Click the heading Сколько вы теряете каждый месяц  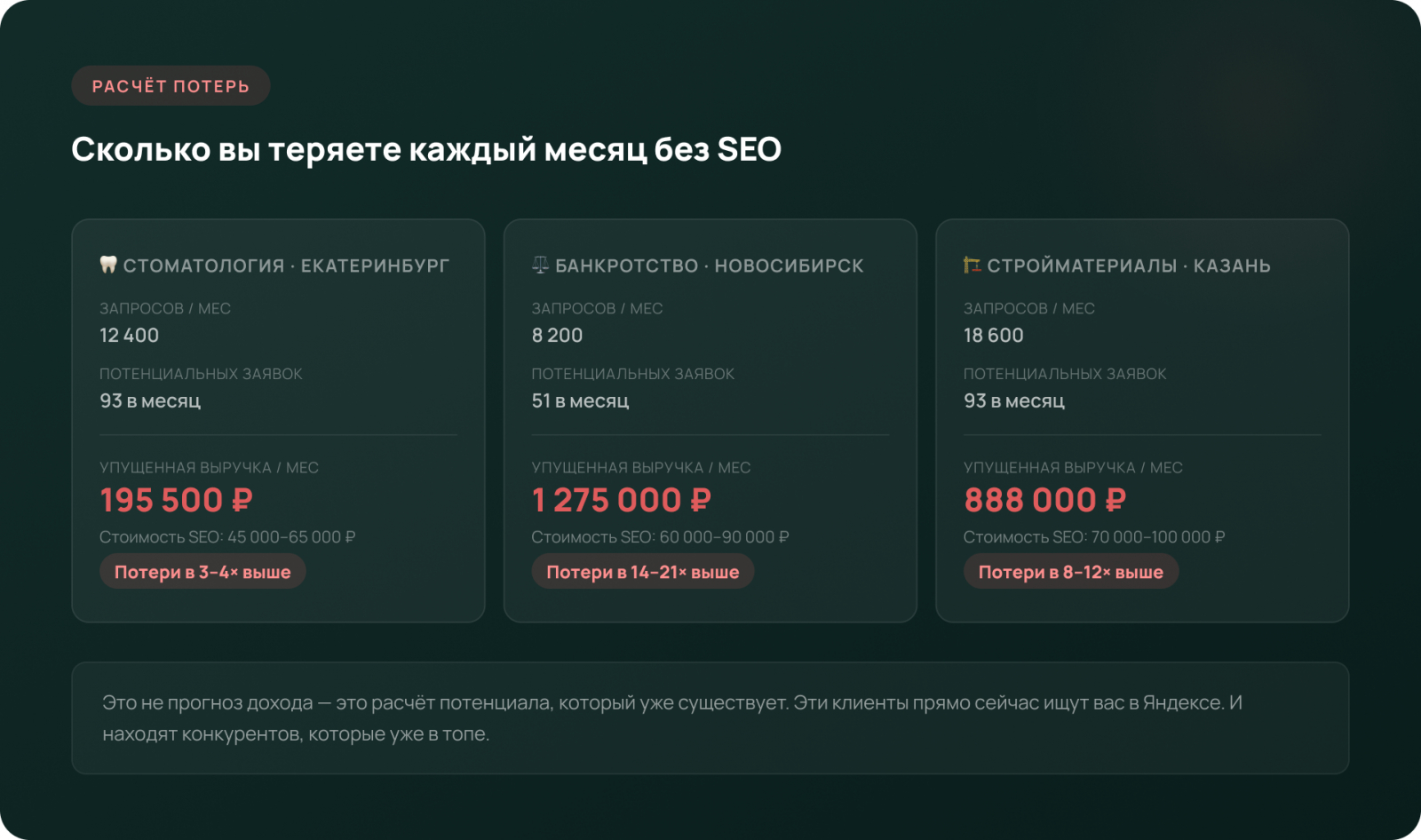[x=425, y=149]
